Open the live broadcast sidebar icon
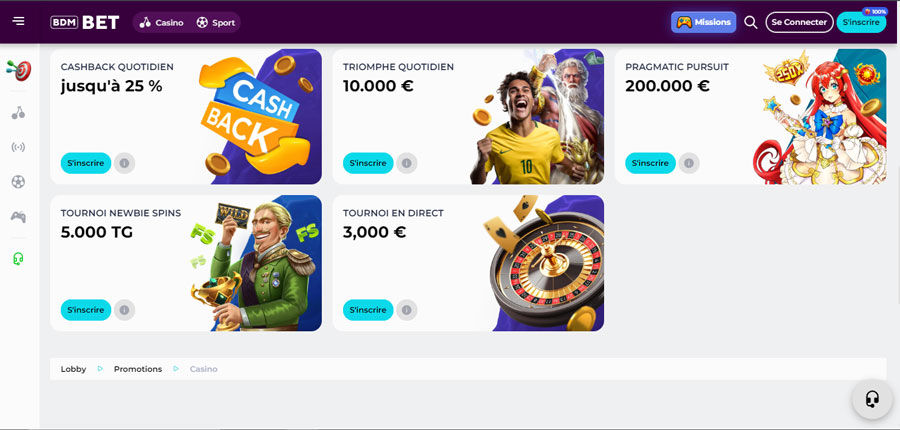The image size is (900, 430). 18,147
